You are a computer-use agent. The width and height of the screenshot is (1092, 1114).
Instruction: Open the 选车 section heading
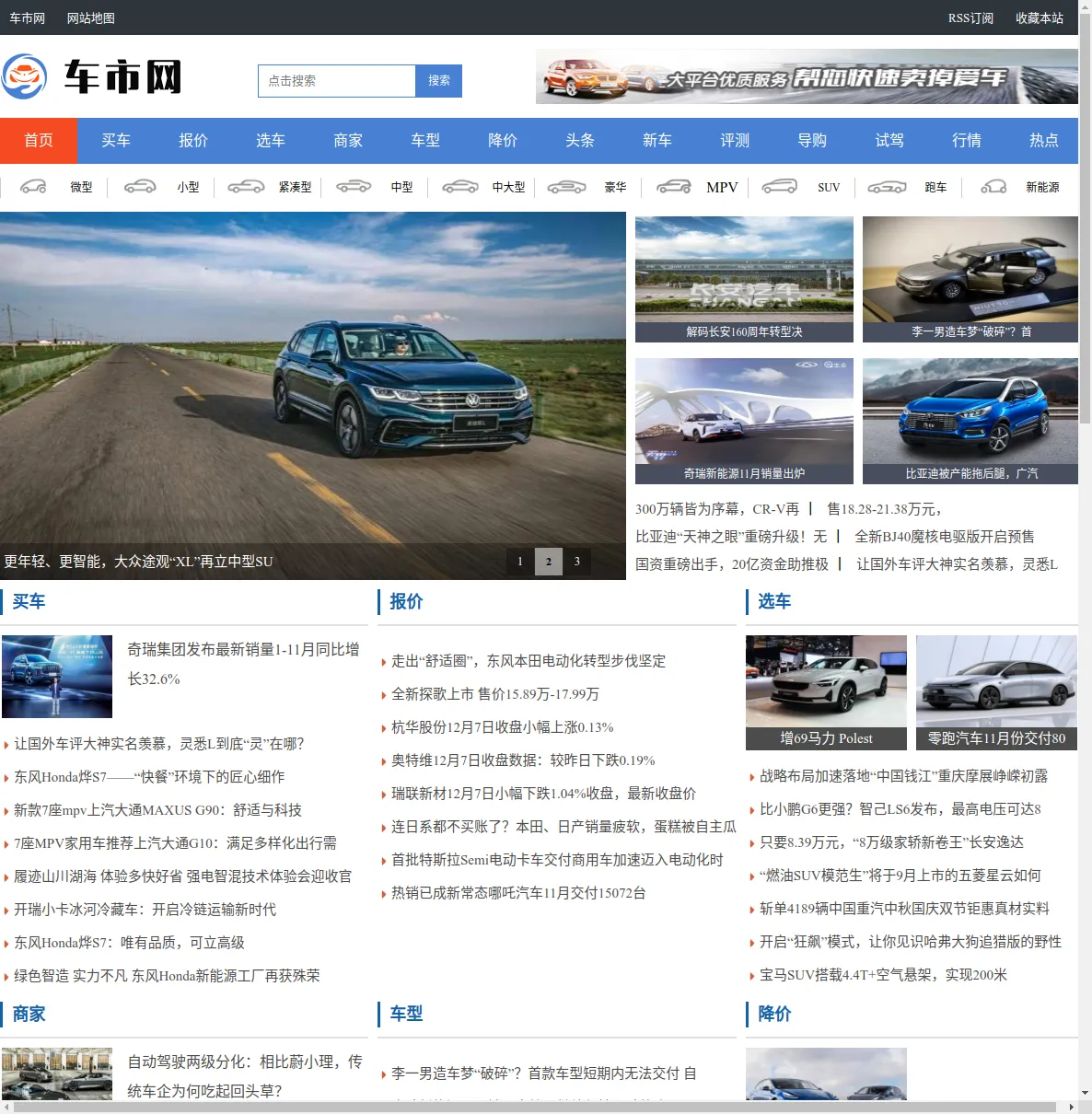tap(774, 602)
